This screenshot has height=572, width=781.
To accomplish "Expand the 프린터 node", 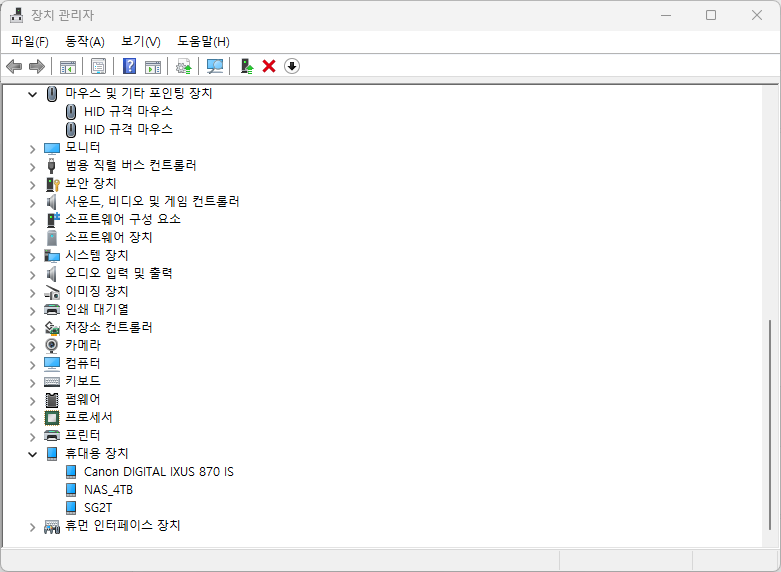I will point(32,437).
